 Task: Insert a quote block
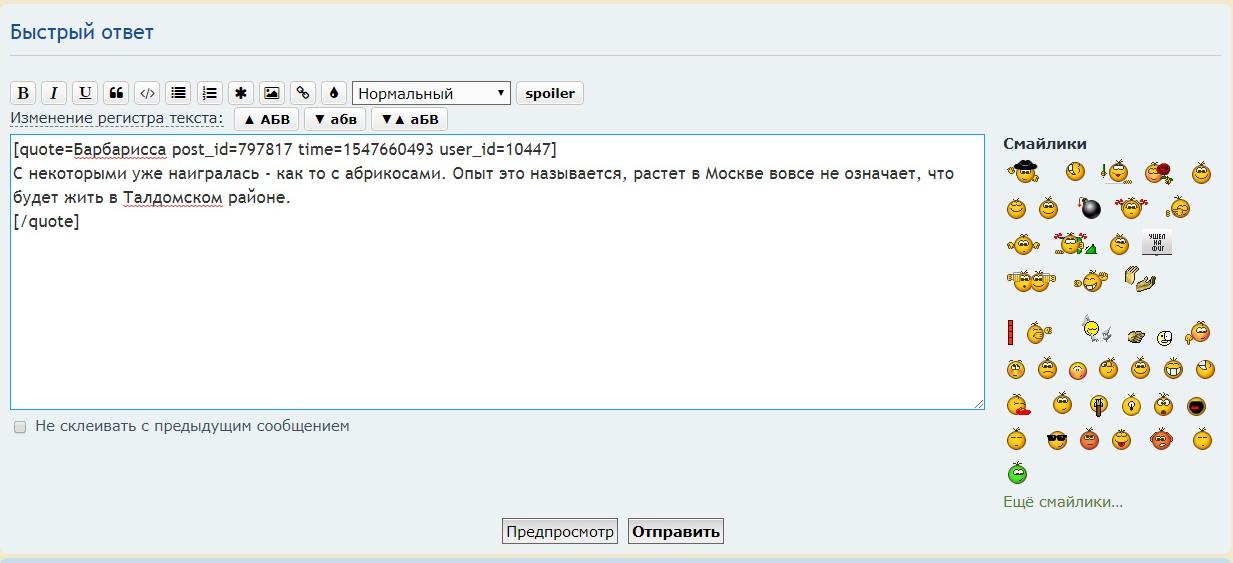click(x=116, y=93)
